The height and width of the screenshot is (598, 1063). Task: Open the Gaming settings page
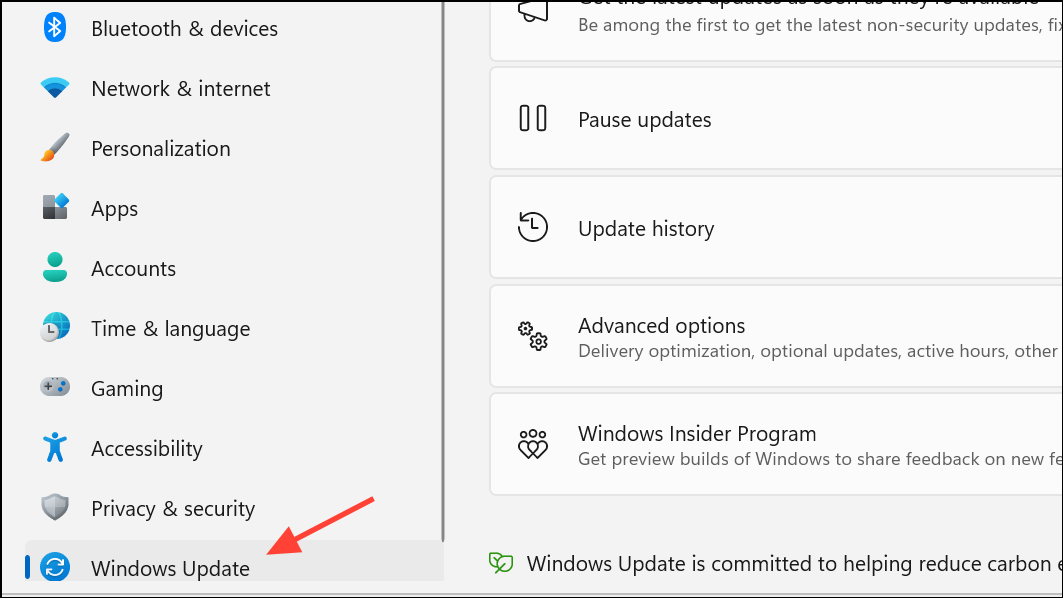pyautogui.click(x=234, y=388)
